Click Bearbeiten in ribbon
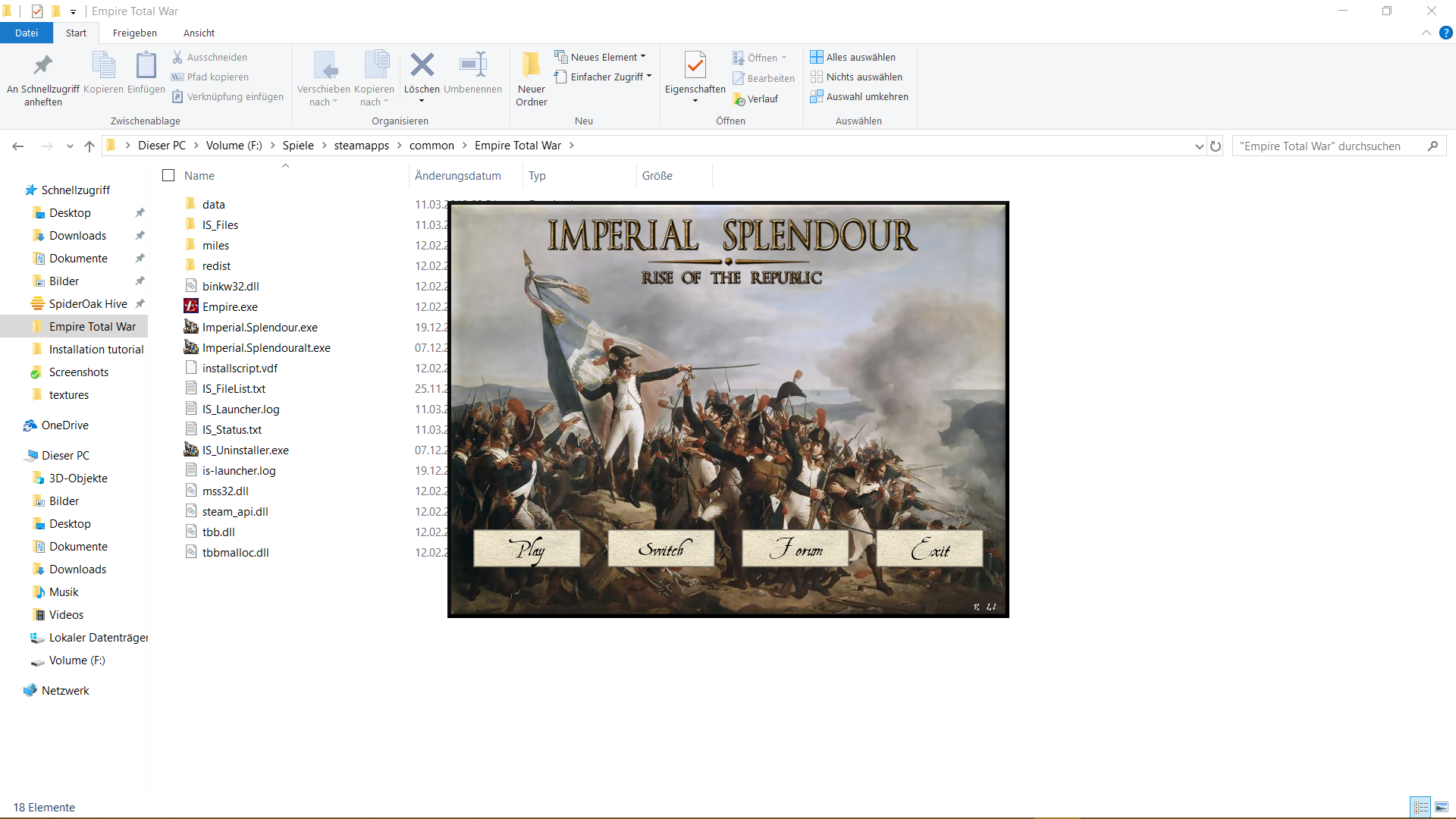The height and width of the screenshot is (819, 1456). coord(764,78)
